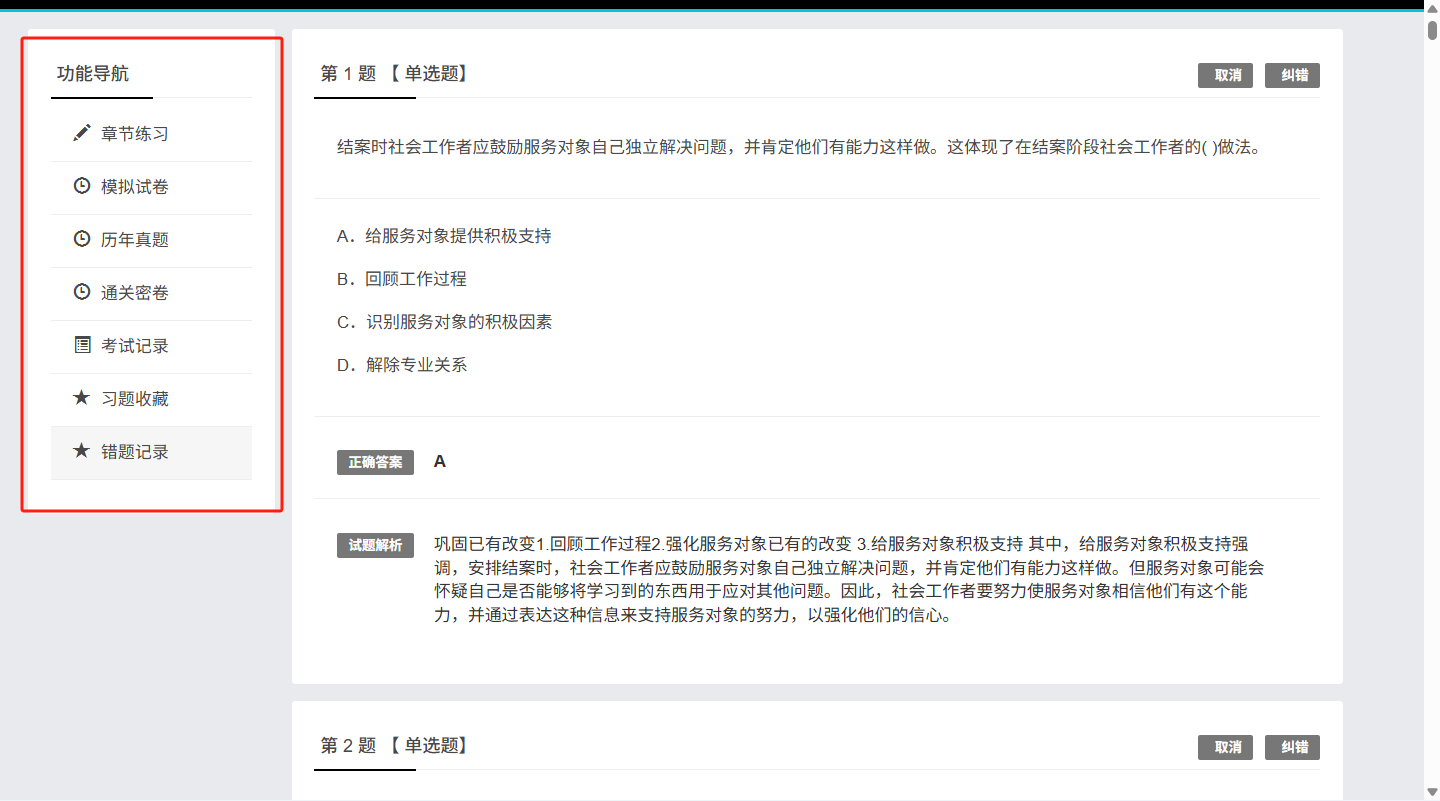
Task: Click the clock icon beside 历年真题
Action: (82, 239)
